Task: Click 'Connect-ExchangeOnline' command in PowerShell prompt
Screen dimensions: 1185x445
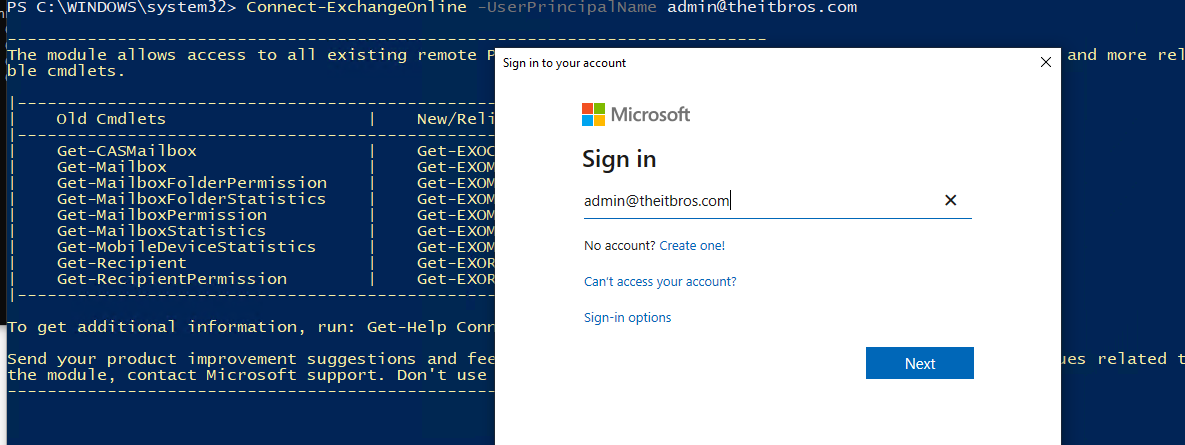Action: (355, 8)
